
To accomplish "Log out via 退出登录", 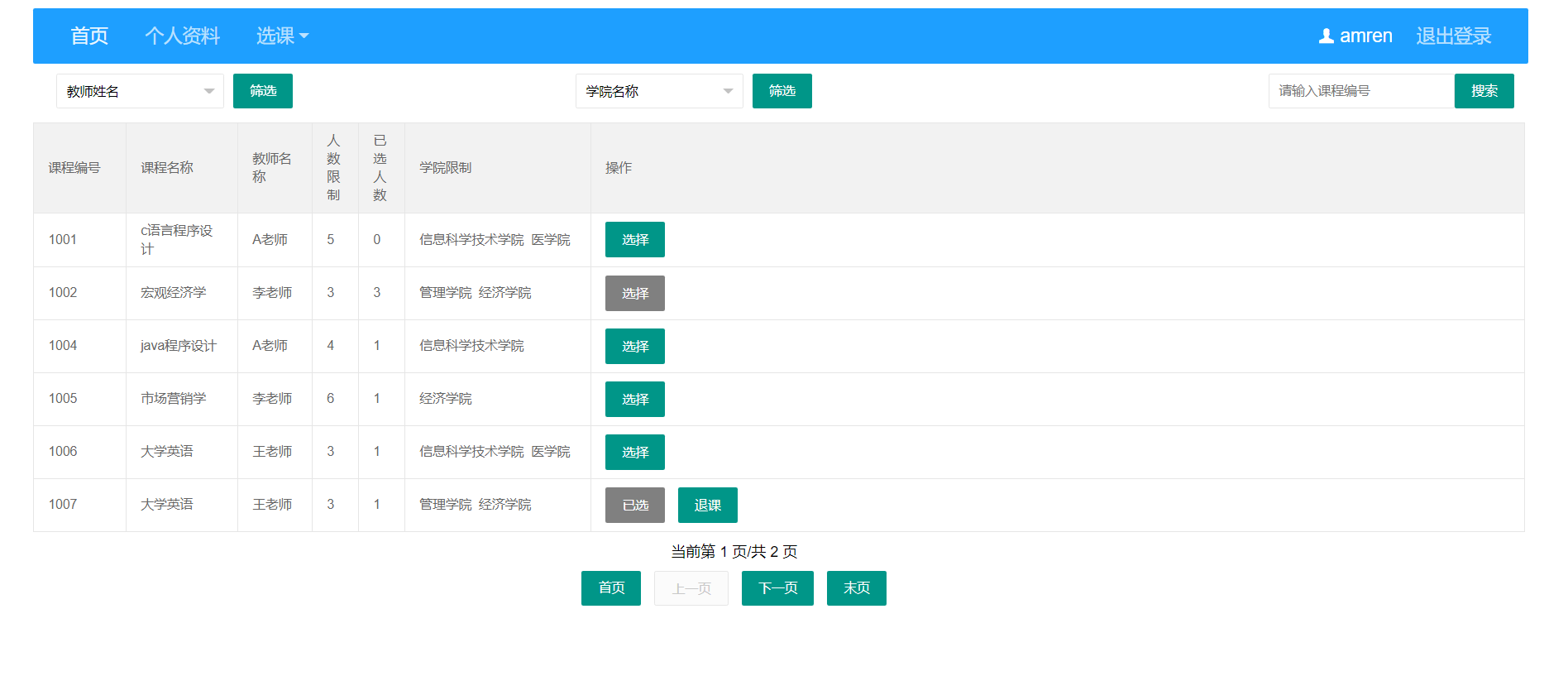I will point(1453,36).
